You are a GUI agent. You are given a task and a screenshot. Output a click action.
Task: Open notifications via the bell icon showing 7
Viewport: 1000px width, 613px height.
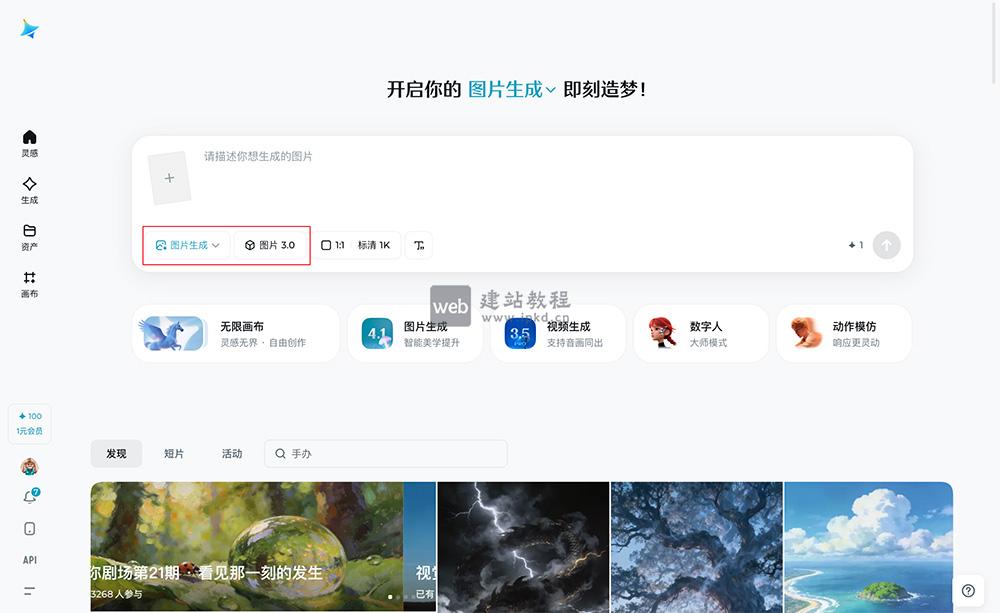pyautogui.click(x=29, y=496)
